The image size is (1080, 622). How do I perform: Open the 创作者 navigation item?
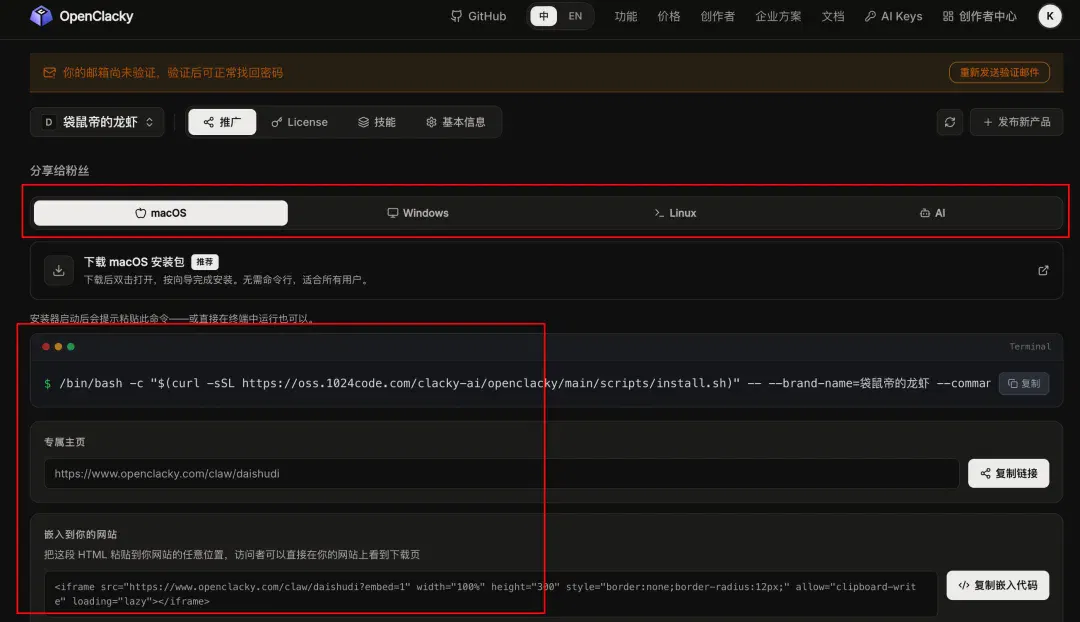click(717, 16)
